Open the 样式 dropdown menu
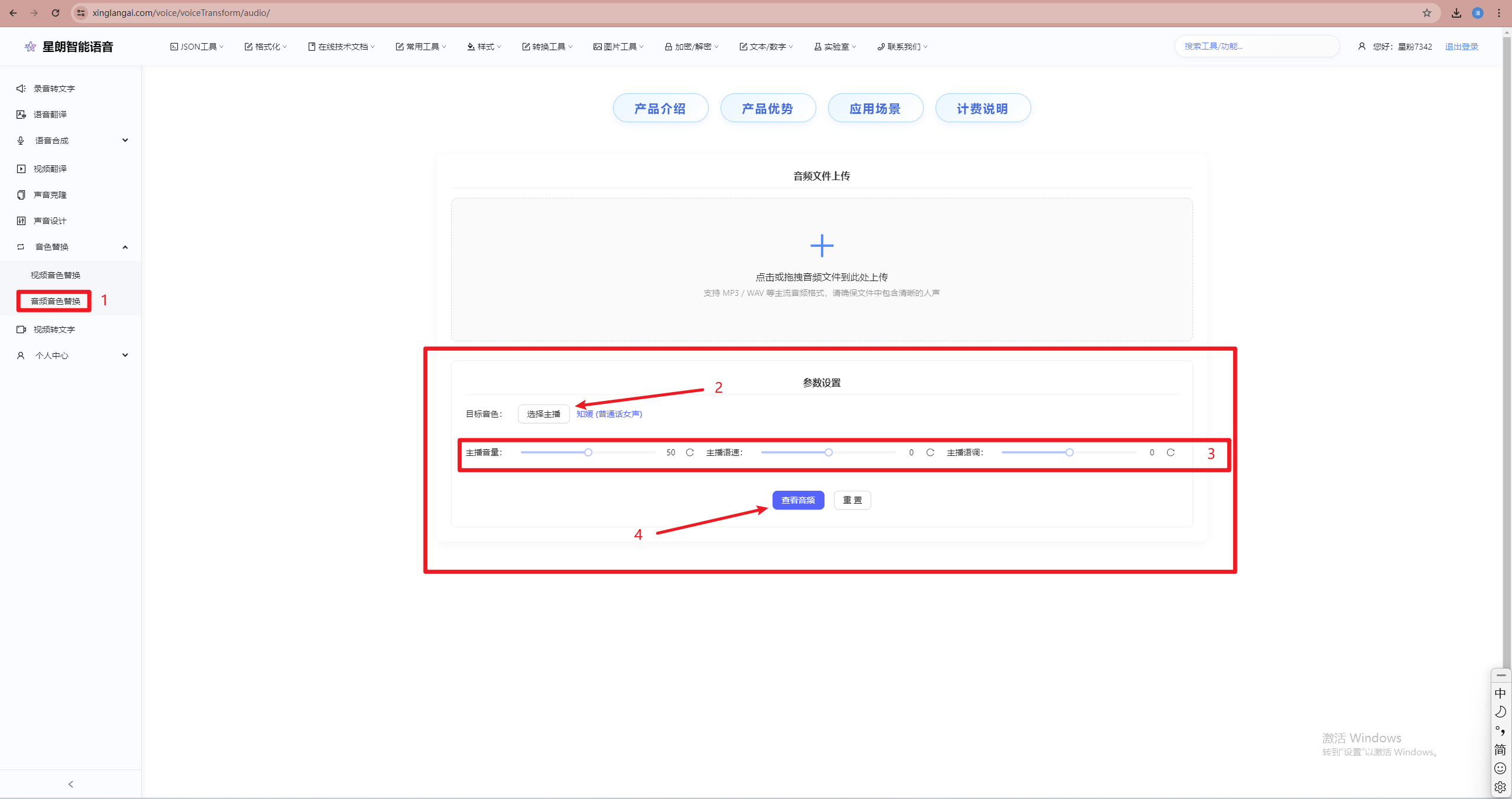Viewport: 1512px width, 799px height. tap(484, 47)
